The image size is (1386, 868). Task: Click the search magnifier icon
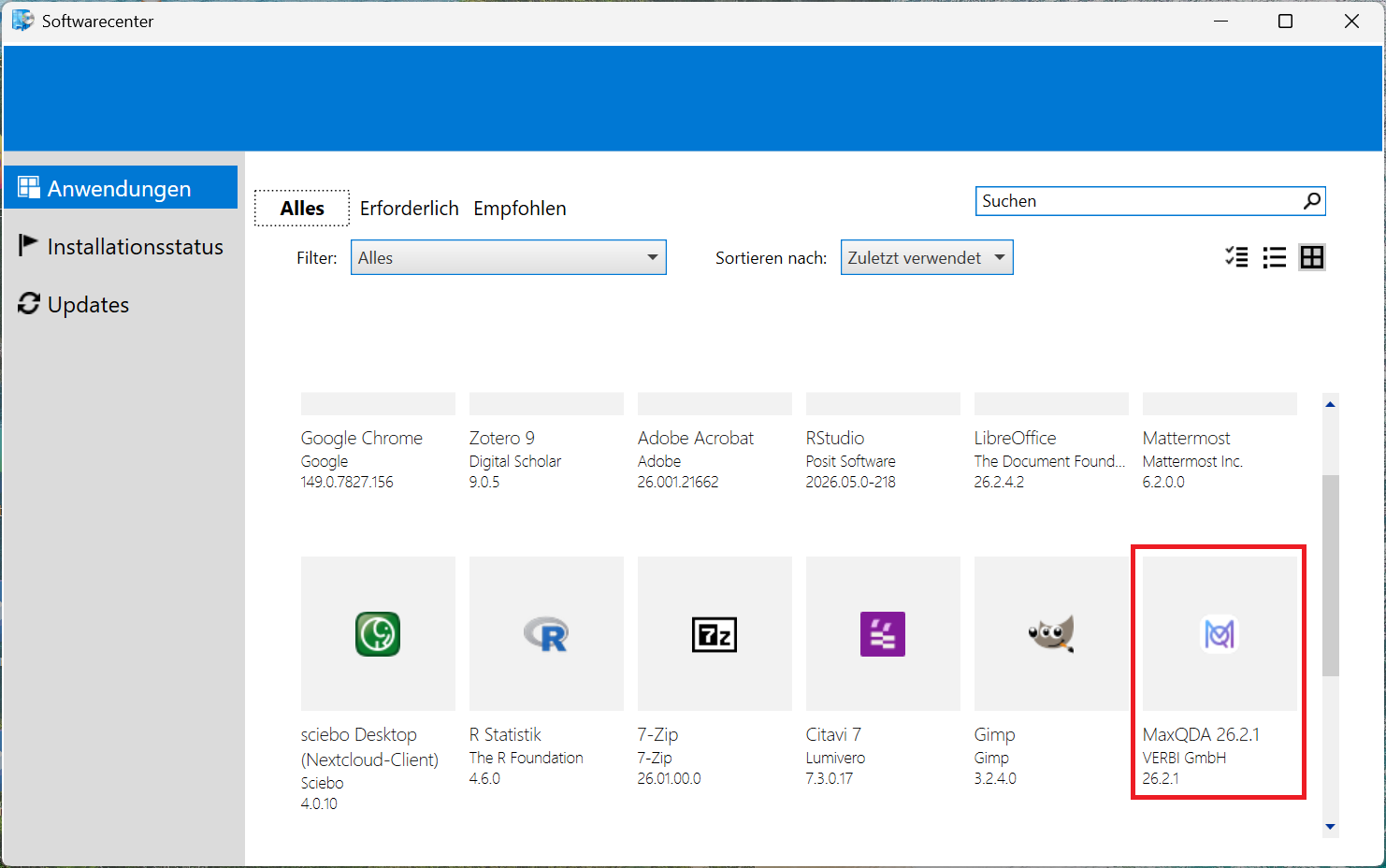click(x=1312, y=200)
